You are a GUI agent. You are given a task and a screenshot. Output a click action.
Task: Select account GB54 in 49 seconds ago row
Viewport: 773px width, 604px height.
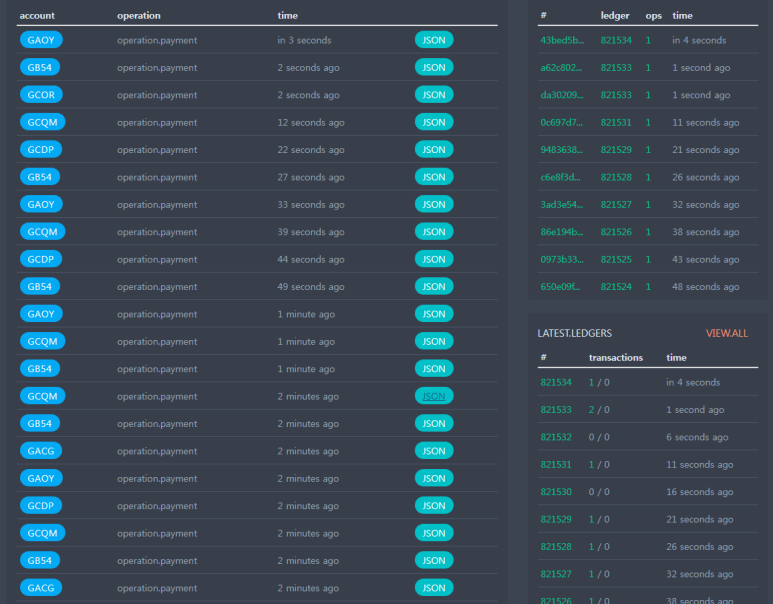[40, 286]
